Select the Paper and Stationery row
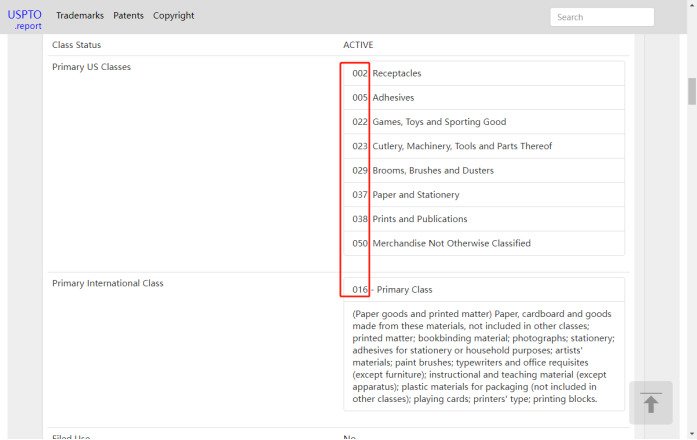The width and height of the screenshot is (697, 440). coord(484,195)
